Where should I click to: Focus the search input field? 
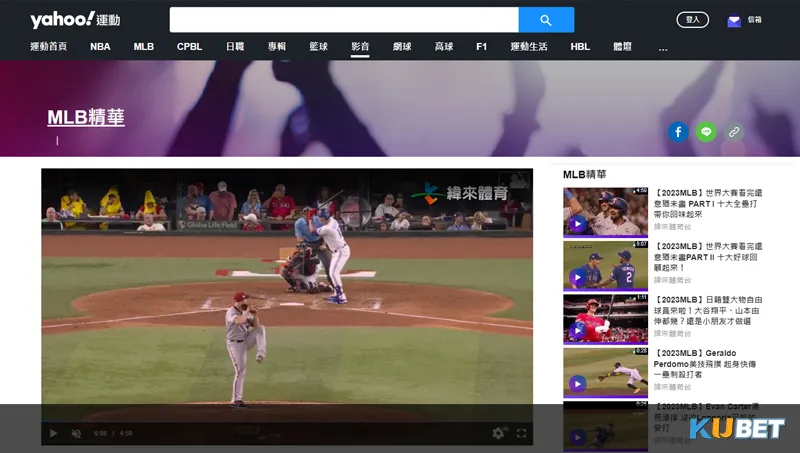344,20
